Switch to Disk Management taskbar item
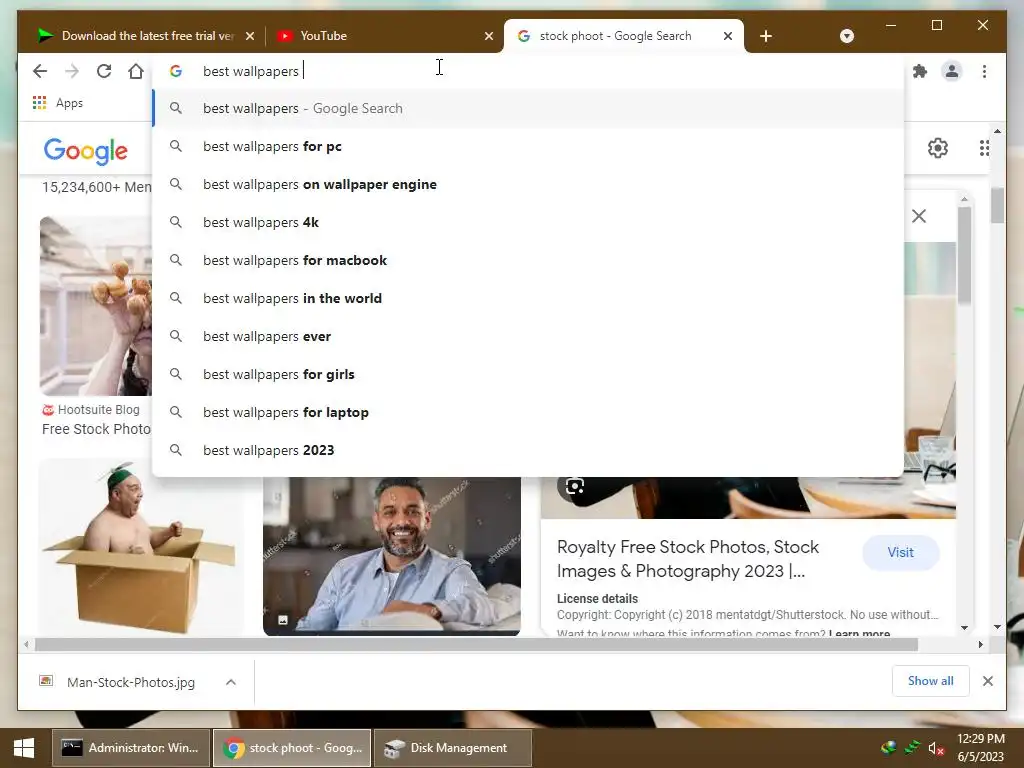 pyautogui.click(x=453, y=748)
